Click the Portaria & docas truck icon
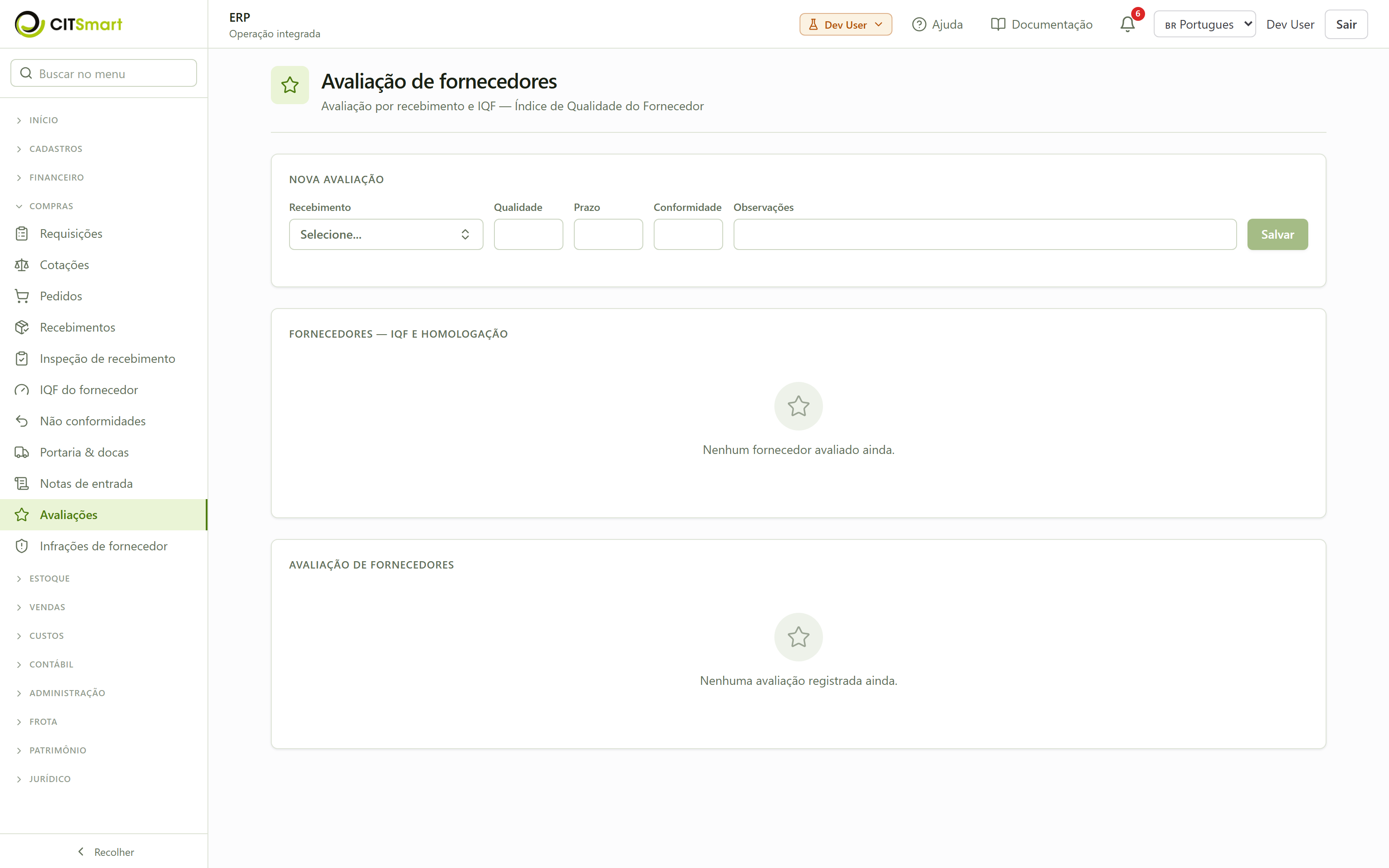 click(x=22, y=452)
